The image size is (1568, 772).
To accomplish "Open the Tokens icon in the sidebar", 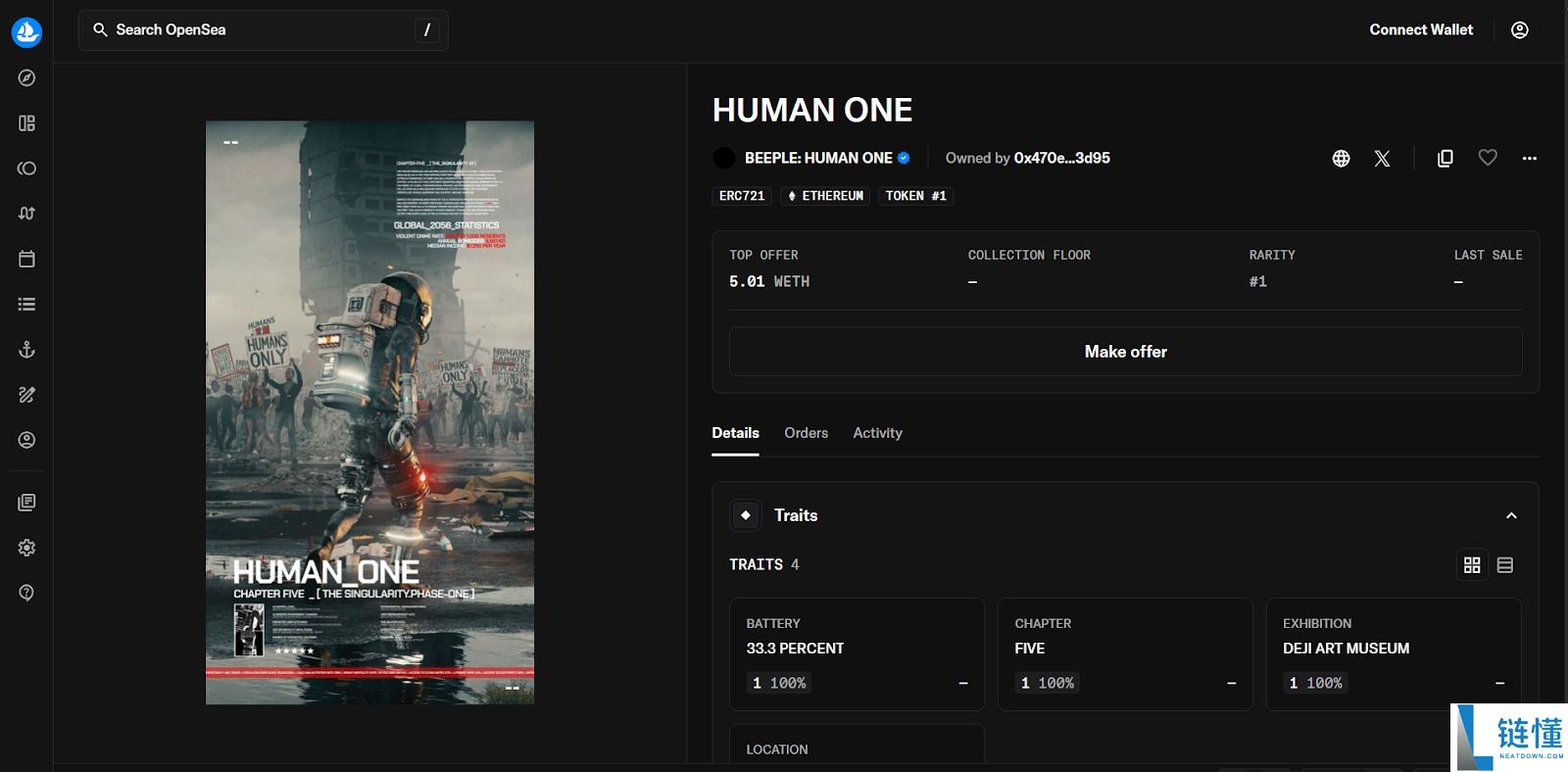I will (26, 169).
